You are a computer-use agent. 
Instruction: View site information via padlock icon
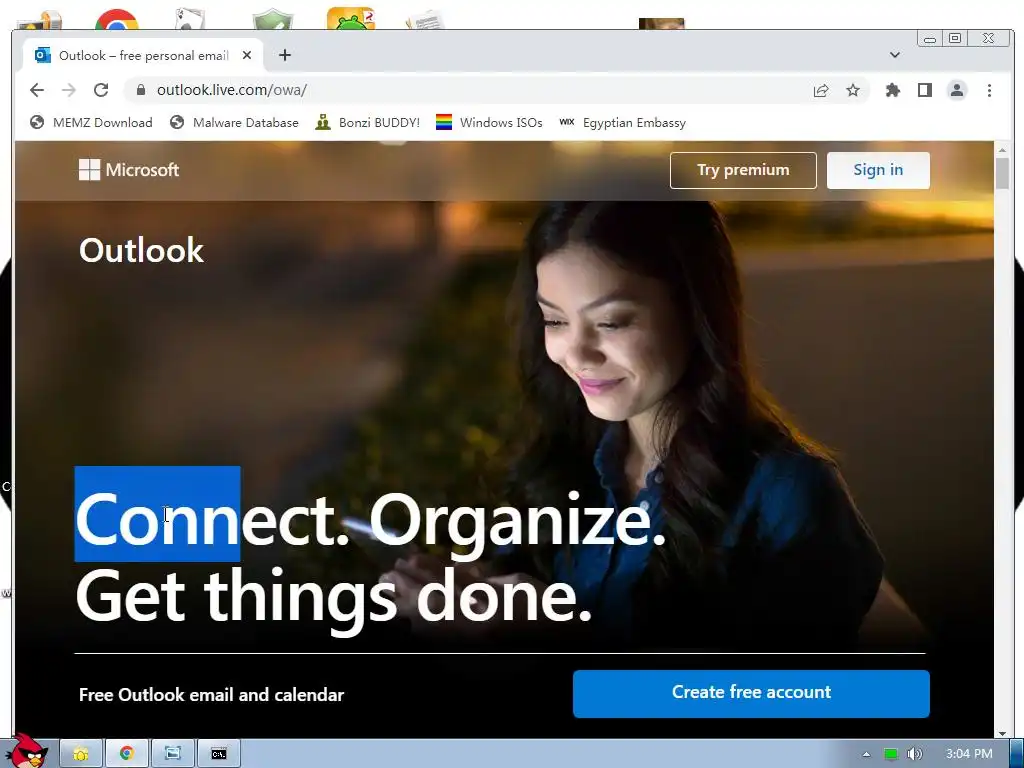[x=140, y=90]
